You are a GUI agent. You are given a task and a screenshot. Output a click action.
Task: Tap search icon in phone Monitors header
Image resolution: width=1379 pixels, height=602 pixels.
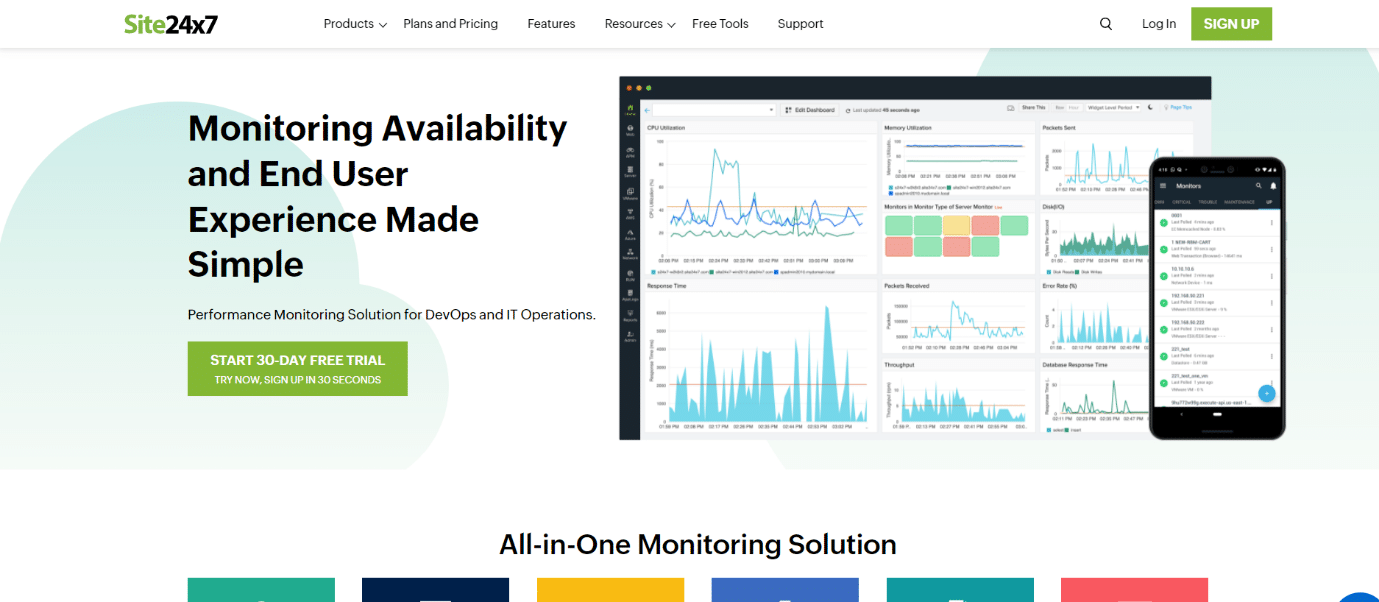pos(1259,186)
